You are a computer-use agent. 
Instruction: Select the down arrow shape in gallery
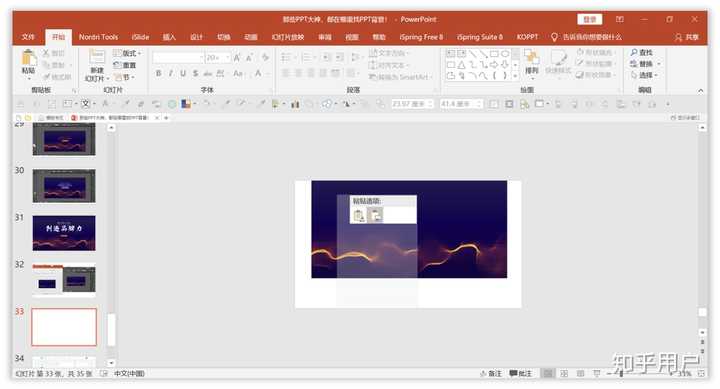pyautogui.click(x=505, y=65)
